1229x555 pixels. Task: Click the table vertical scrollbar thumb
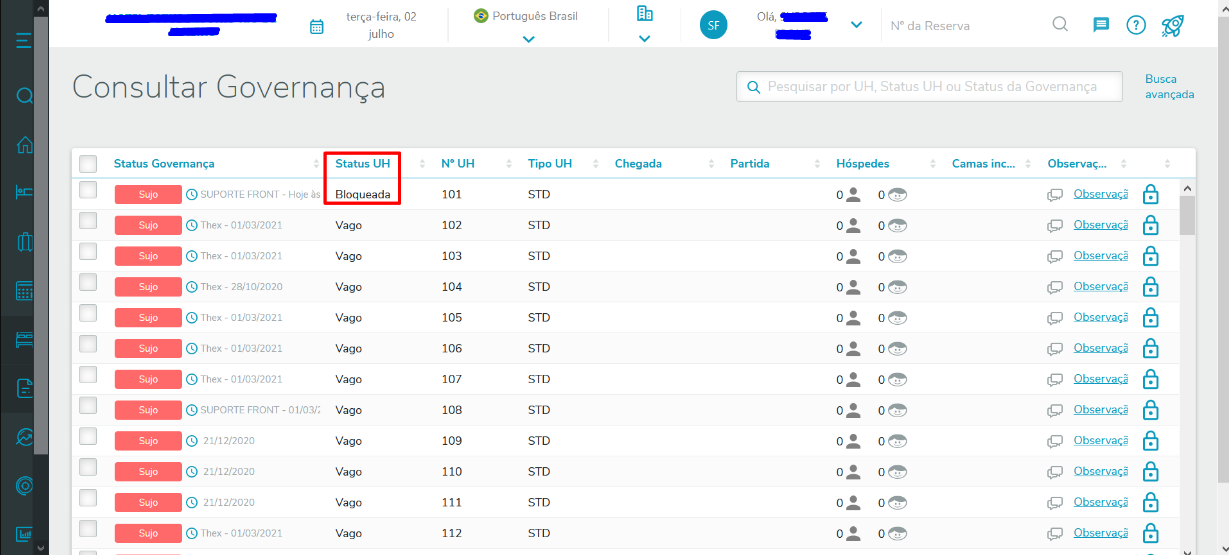point(1187,214)
